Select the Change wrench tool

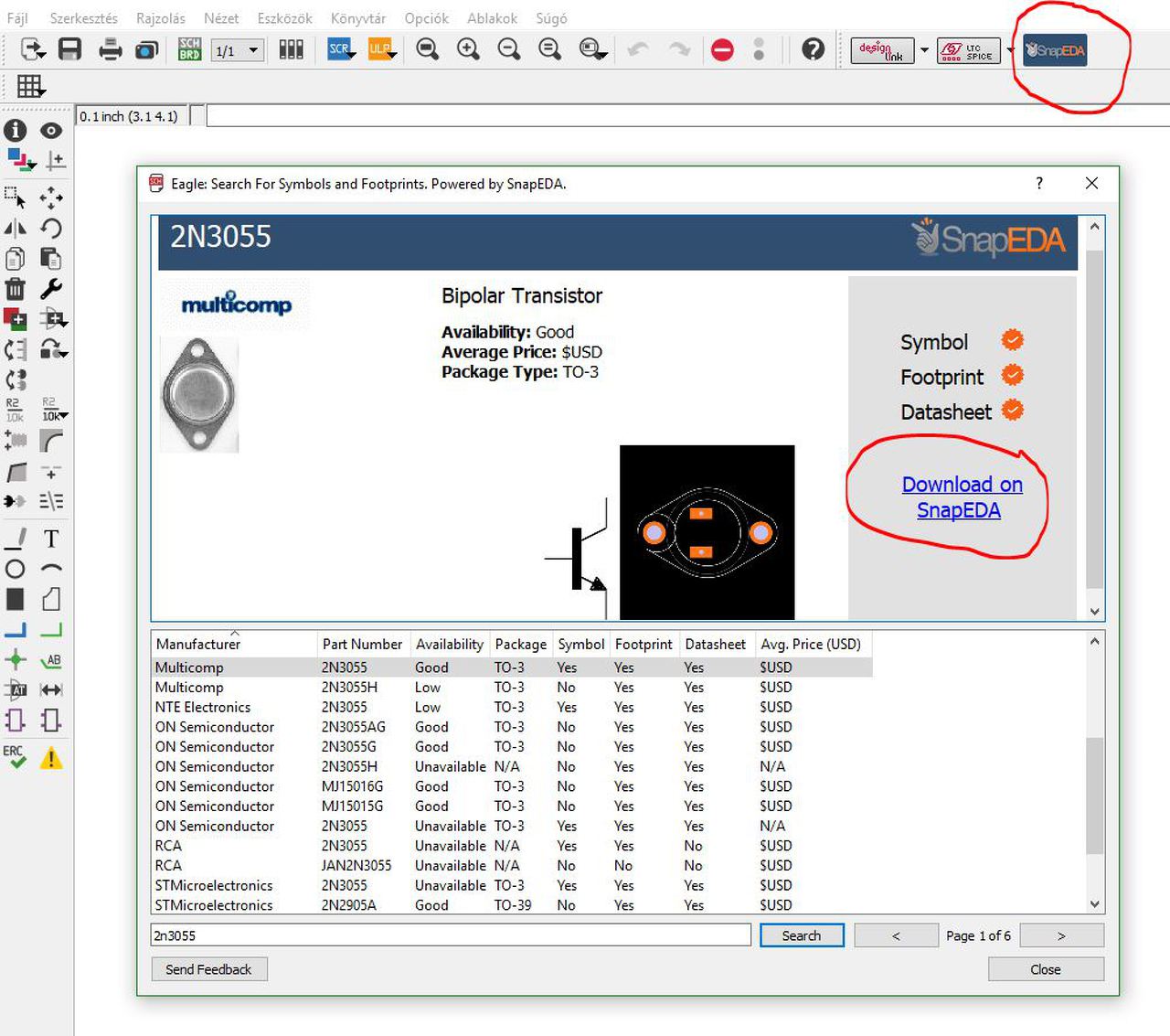pos(51,289)
